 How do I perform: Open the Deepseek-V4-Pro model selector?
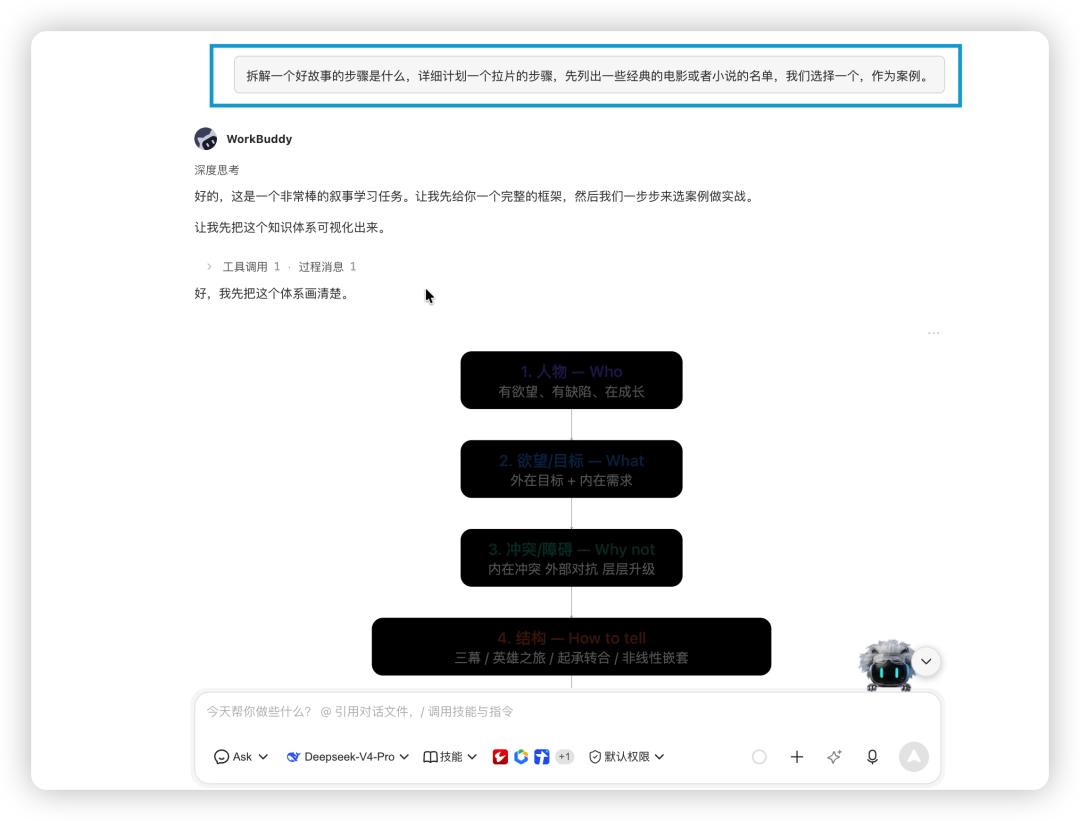(348, 756)
